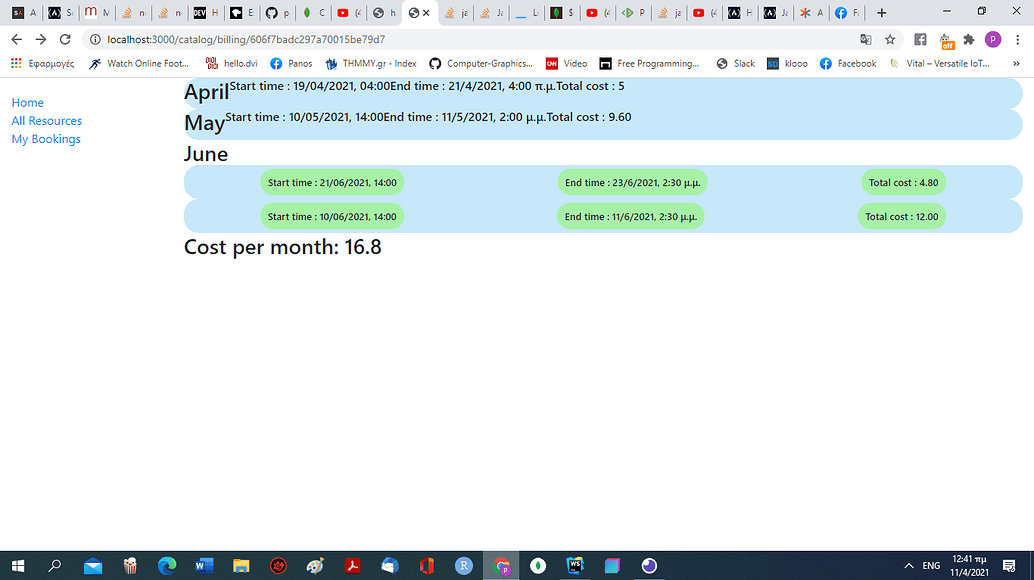Screen dimensions: 1034x580
Task: Open Microsoft Word from the taskbar
Action: coord(204,566)
